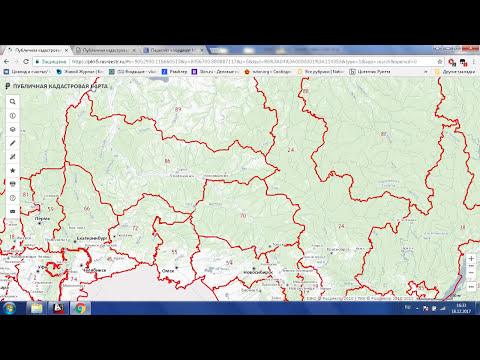Open favorites star tool

click(13, 170)
